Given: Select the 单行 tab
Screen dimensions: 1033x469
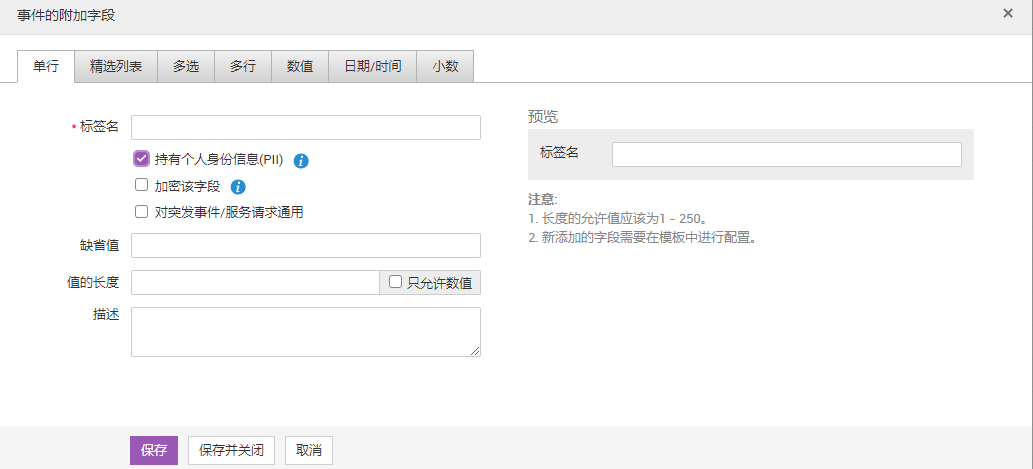Looking at the screenshot, I should [46, 66].
